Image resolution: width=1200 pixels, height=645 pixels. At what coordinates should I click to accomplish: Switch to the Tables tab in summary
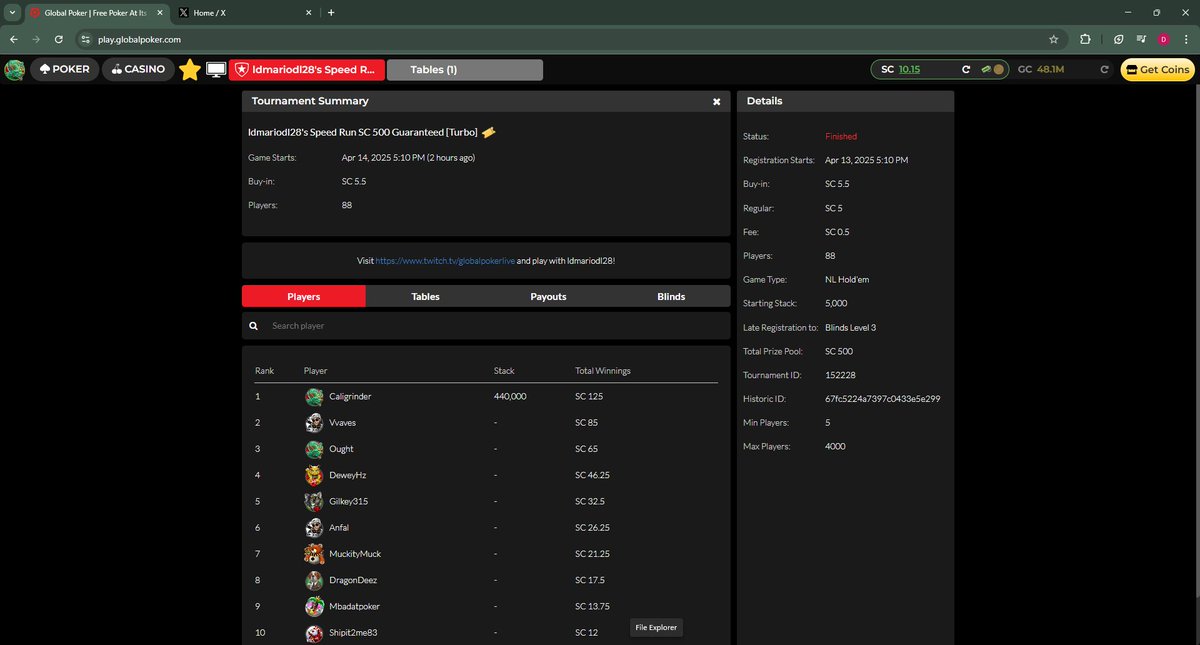[x=425, y=296]
